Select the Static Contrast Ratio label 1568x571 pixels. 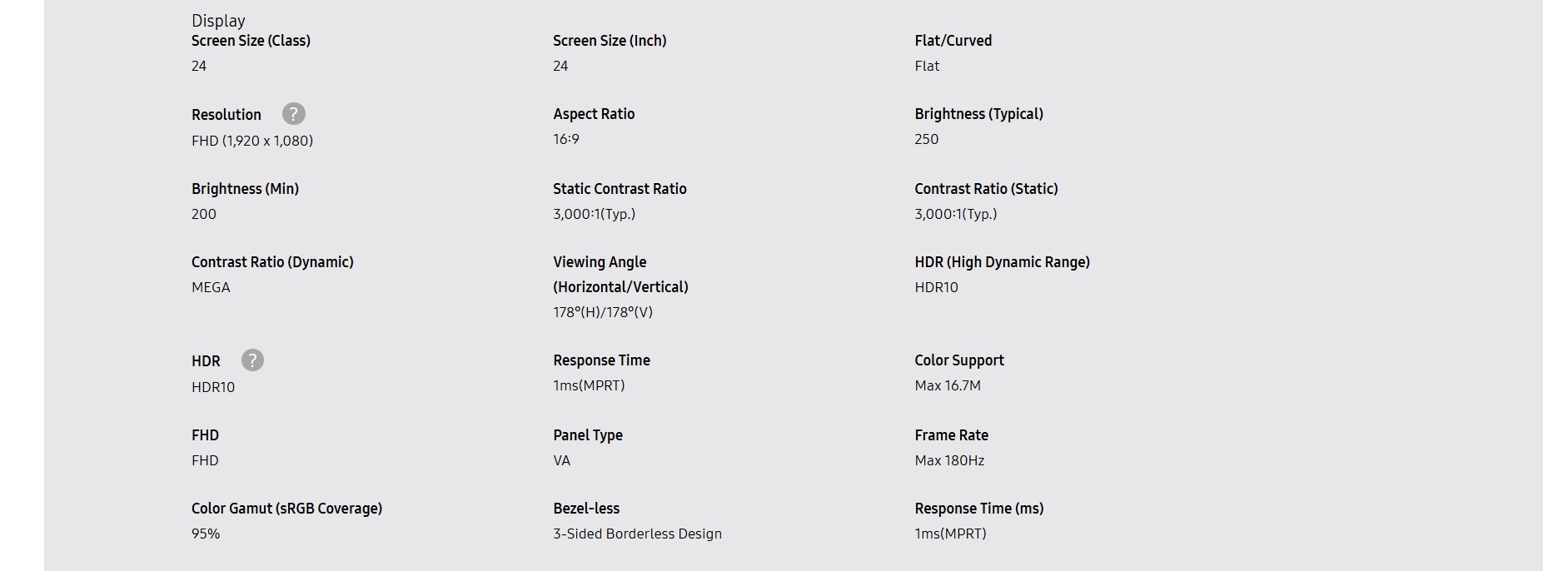coord(620,189)
